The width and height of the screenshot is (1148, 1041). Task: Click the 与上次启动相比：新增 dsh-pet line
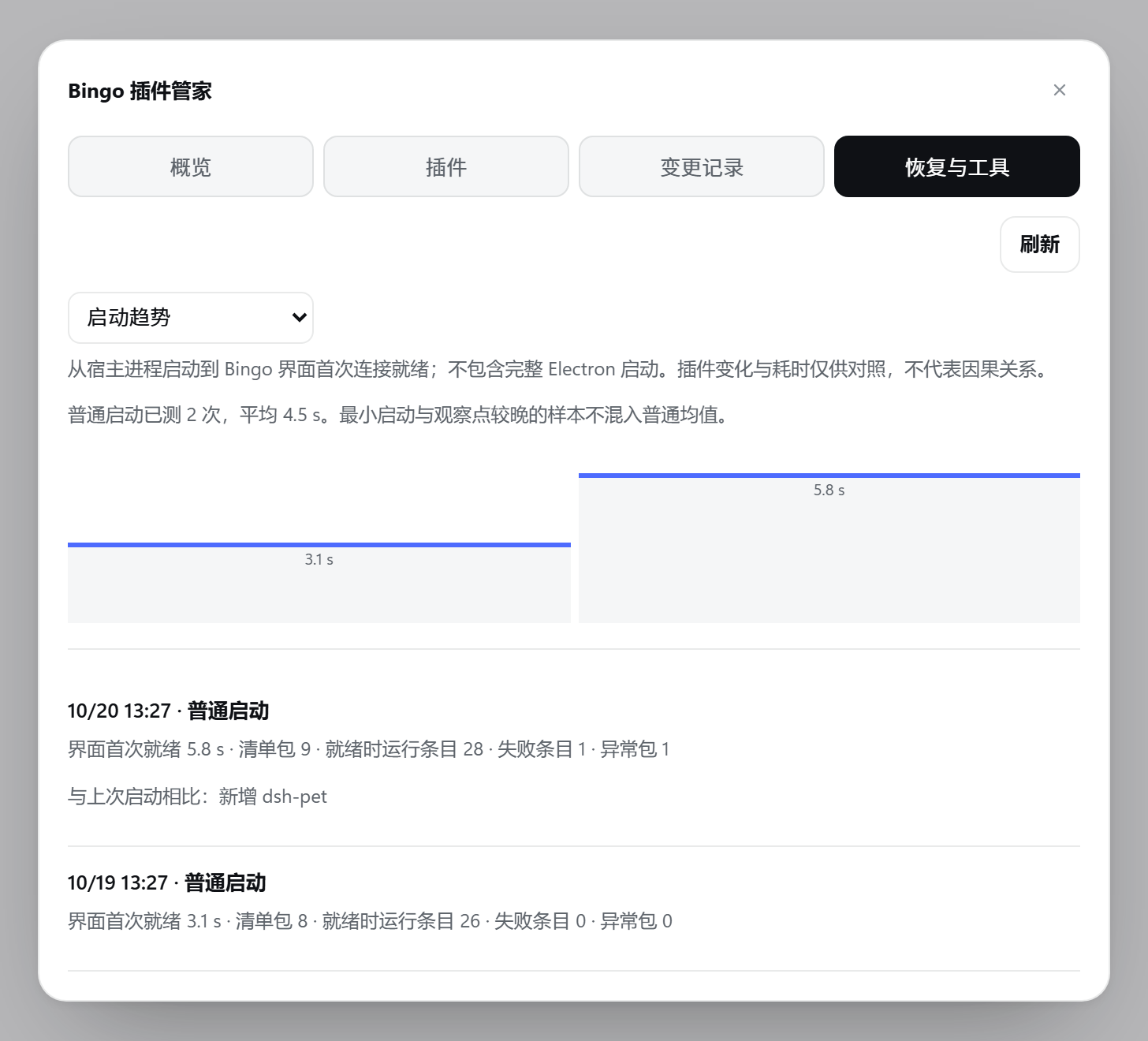point(197,797)
